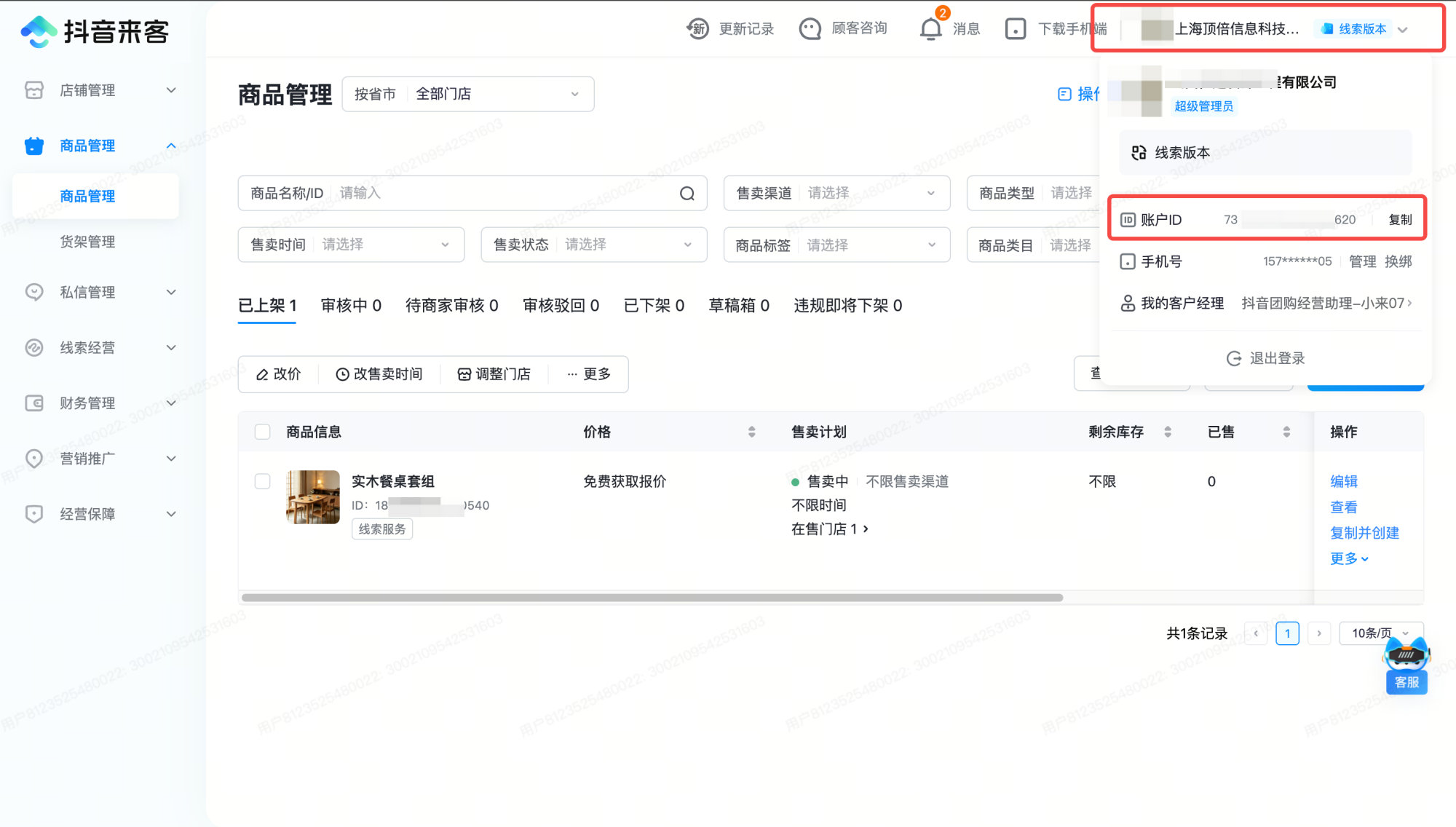Screen dimensions: 1456x827
Task: Open 更新记录 update log icon
Action: [698, 29]
